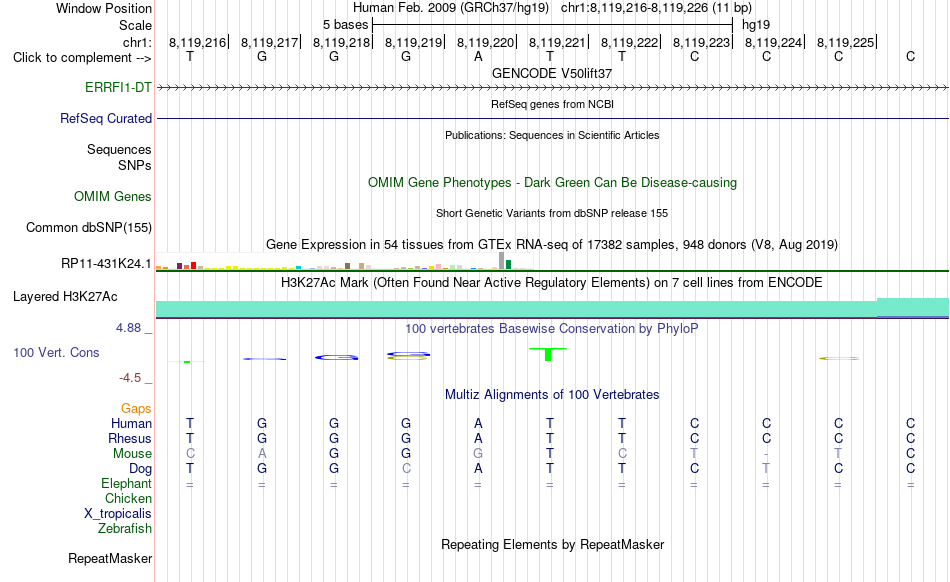The height and width of the screenshot is (582, 950).
Task: Select the OMIM Genes track label
Action: click(112, 196)
